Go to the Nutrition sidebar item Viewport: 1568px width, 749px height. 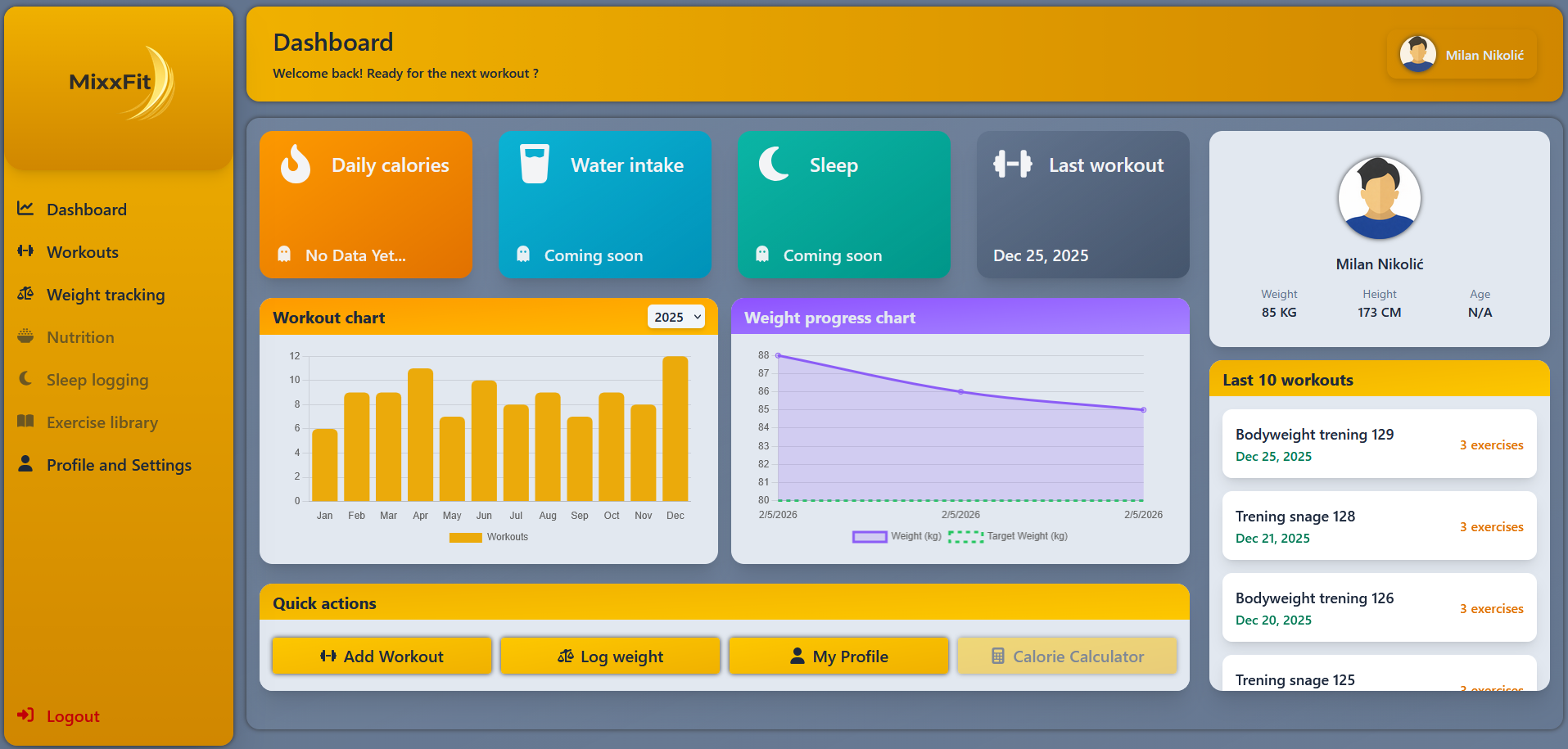pos(80,337)
